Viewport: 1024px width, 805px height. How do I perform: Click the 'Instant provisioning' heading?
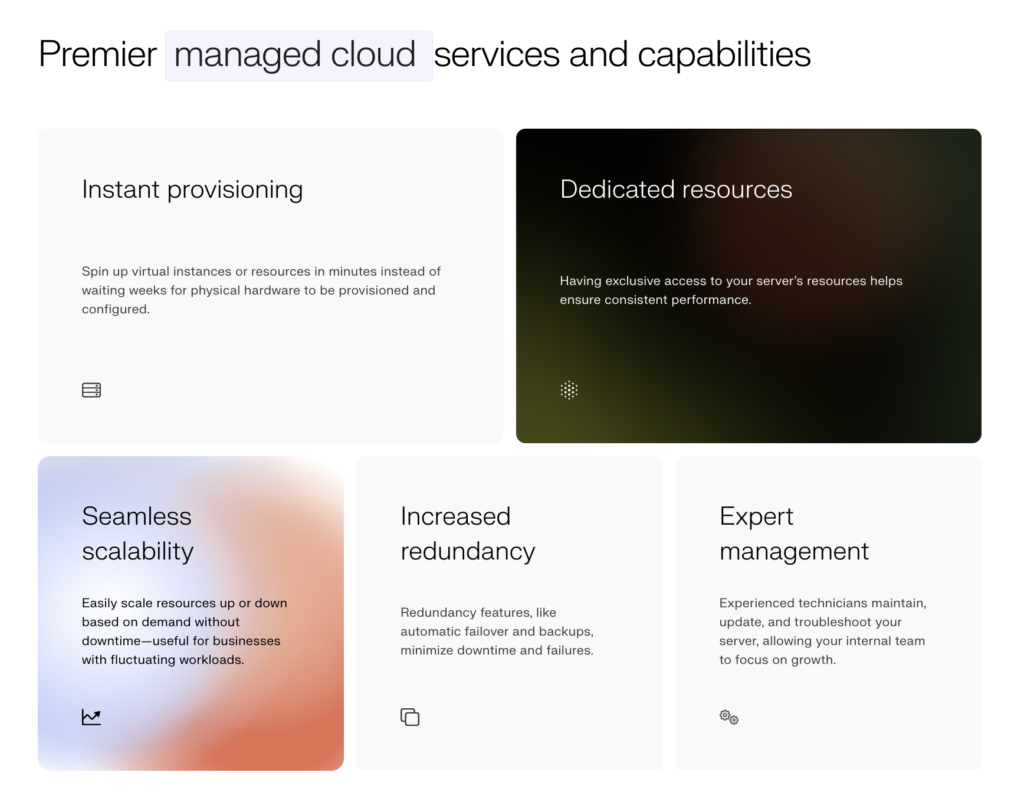pos(192,190)
